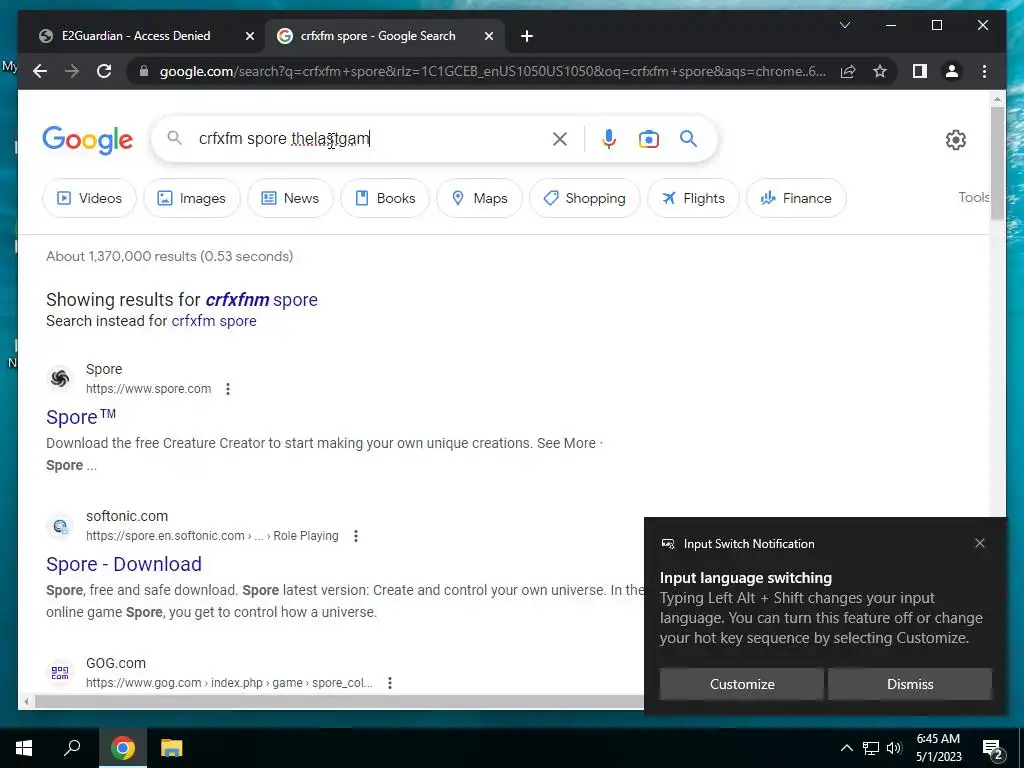Filter results by Flights
Screen dimensions: 1024x768
[x=693, y=198]
